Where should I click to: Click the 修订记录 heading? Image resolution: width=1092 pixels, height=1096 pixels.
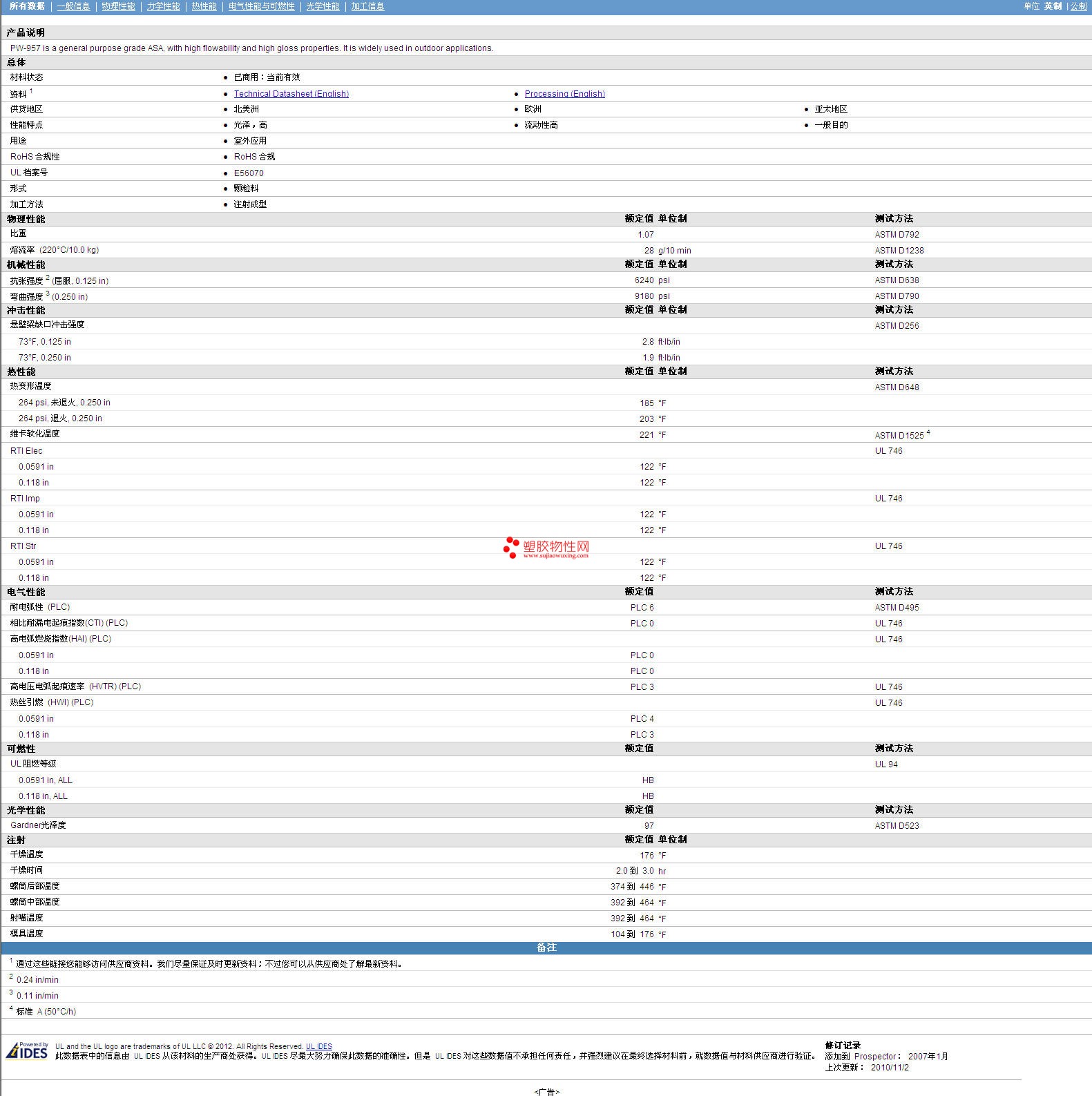point(843,1046)
